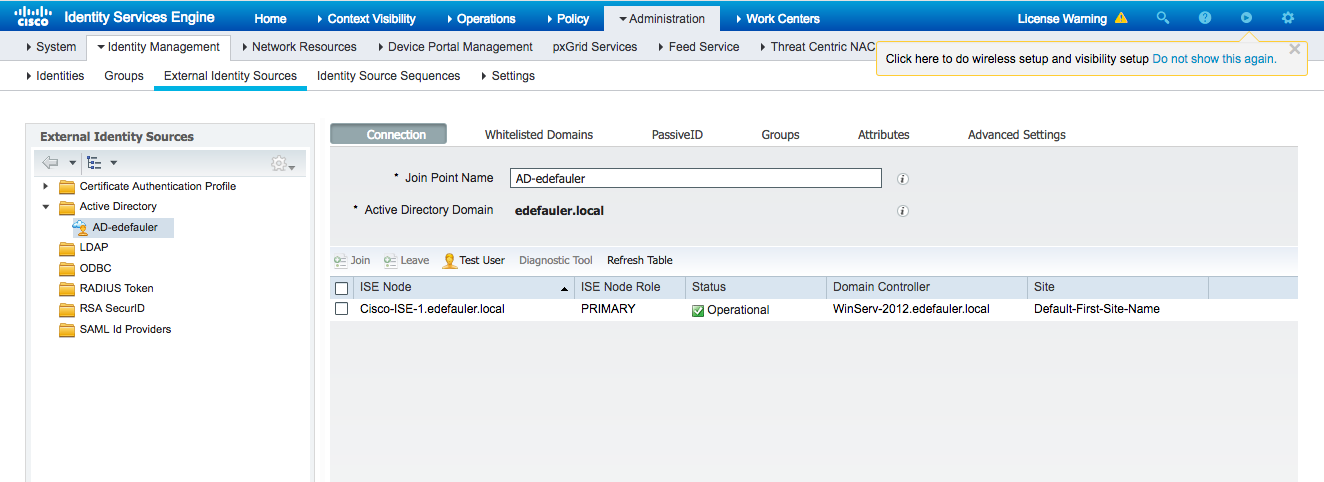Viewport: 1324px width, 482px height.
Task: Open the help question mark icon
Action: pos(1205,18)
